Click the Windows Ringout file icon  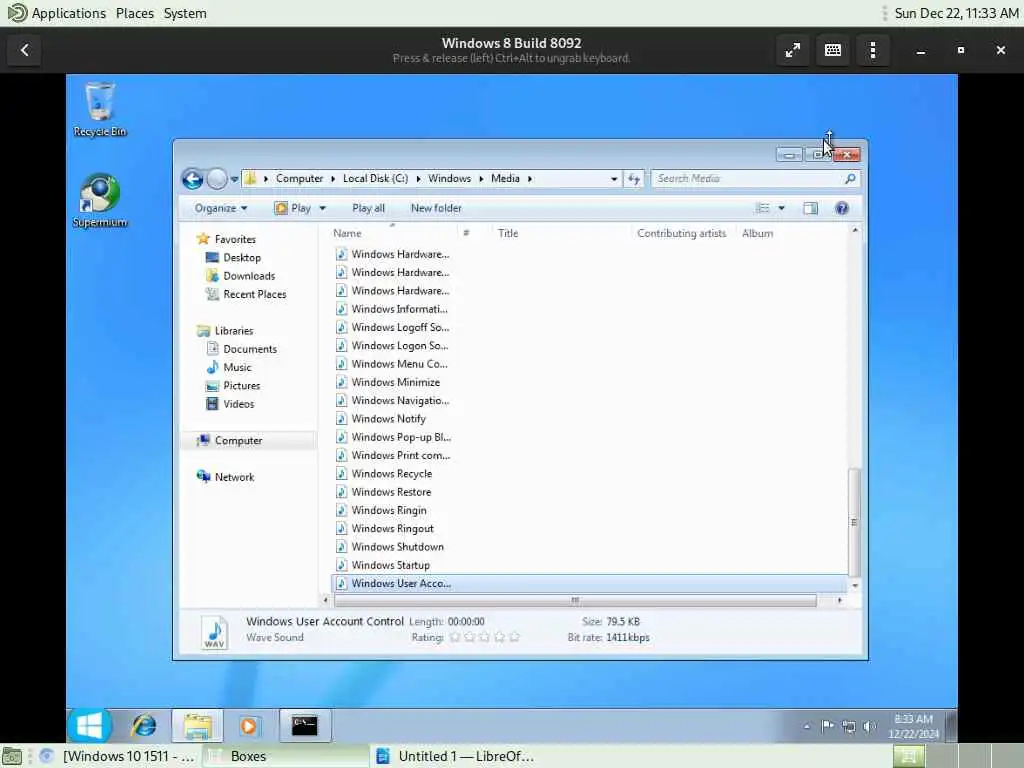341,528
